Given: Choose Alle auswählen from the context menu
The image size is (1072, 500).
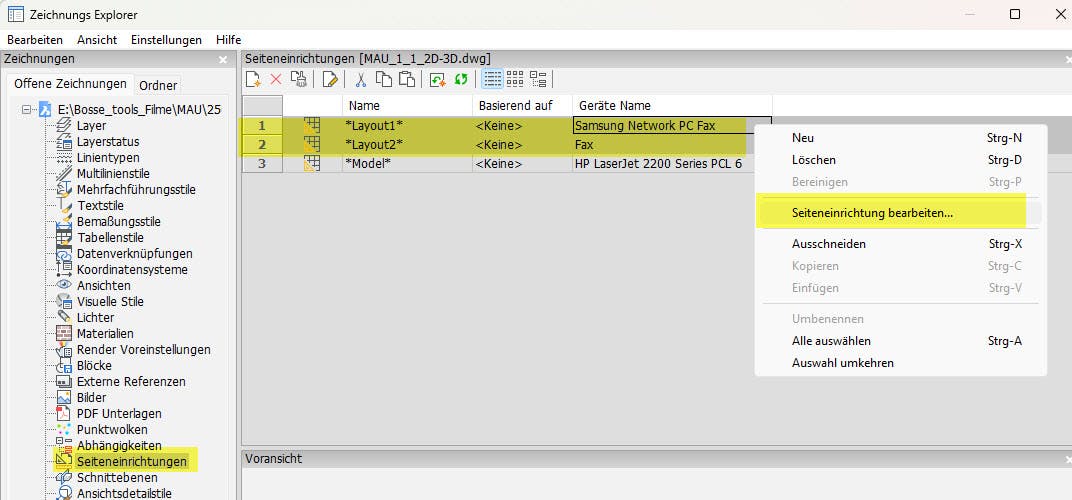Looking at the screenshot, I should 900,341.
